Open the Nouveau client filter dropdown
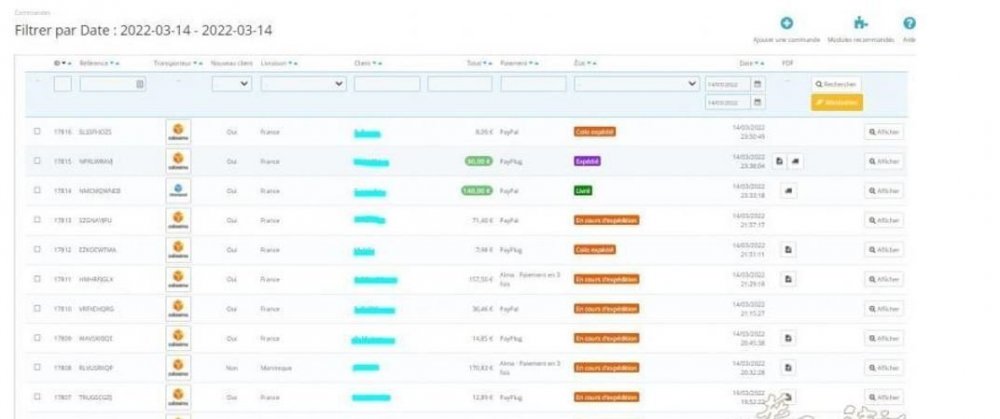 tap(232, 84)
